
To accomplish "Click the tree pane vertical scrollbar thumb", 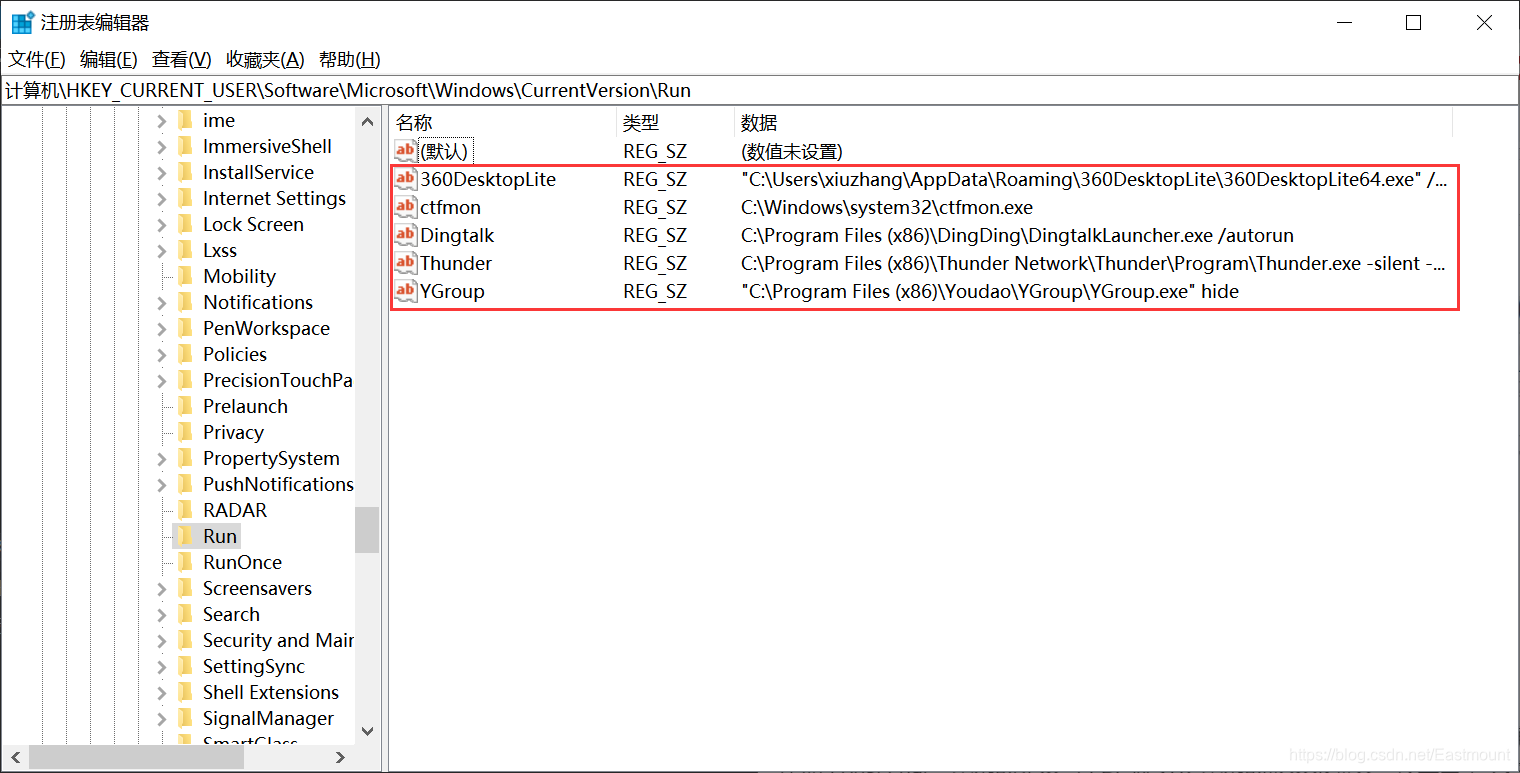I will 367,529.
